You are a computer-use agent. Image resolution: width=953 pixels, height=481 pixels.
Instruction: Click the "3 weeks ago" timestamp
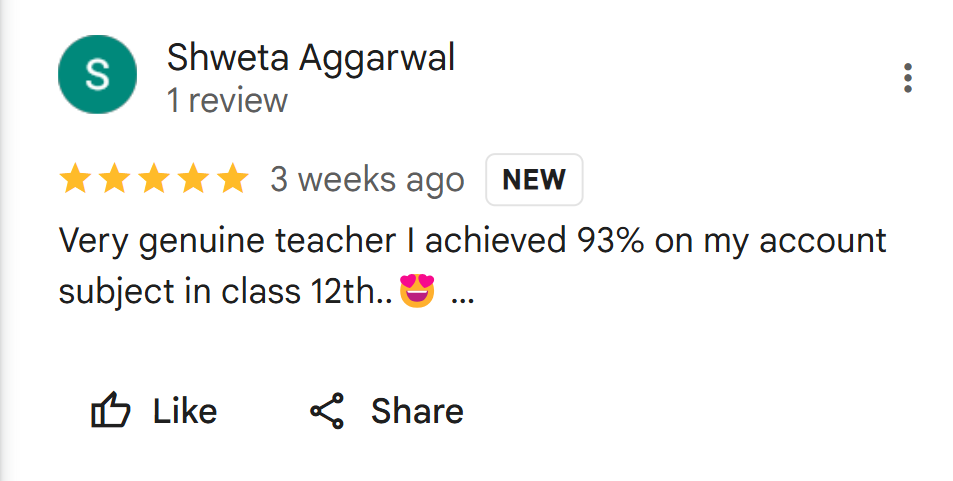click(x=367, y=180)
